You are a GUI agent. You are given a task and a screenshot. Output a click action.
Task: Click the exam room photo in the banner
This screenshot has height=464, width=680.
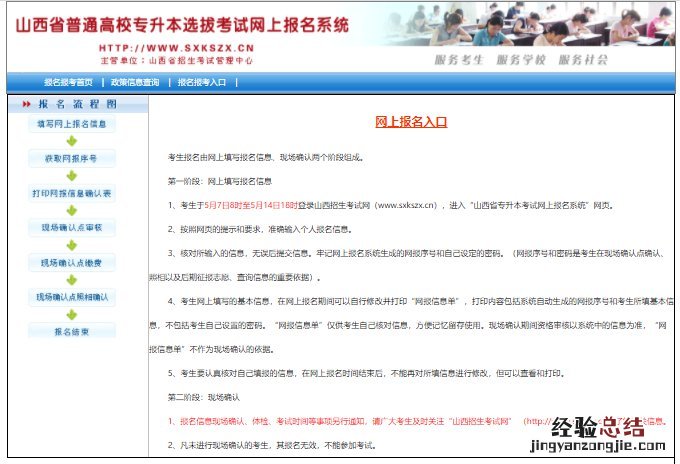click(x=527, y=24)
